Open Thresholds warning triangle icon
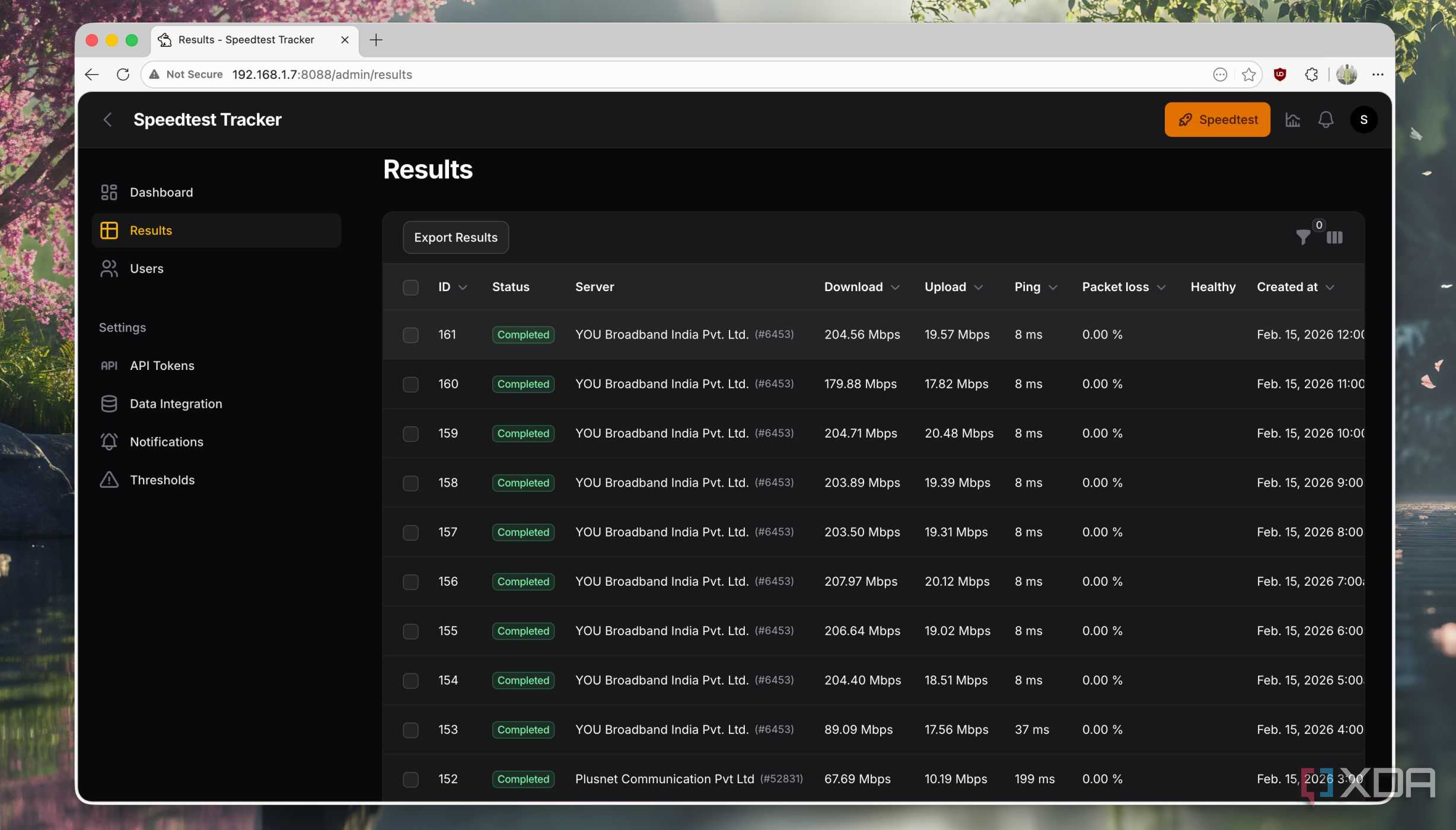 click(109, 480)
